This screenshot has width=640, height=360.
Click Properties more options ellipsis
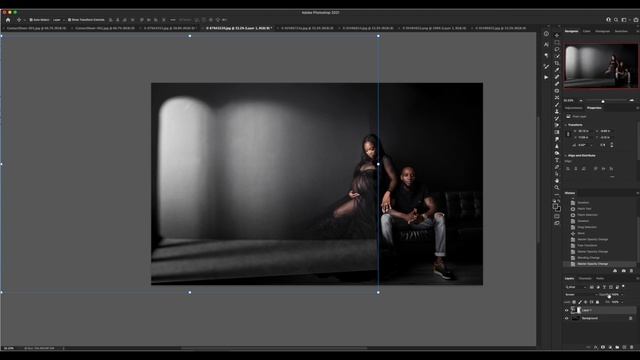click(x=612, y=176)
